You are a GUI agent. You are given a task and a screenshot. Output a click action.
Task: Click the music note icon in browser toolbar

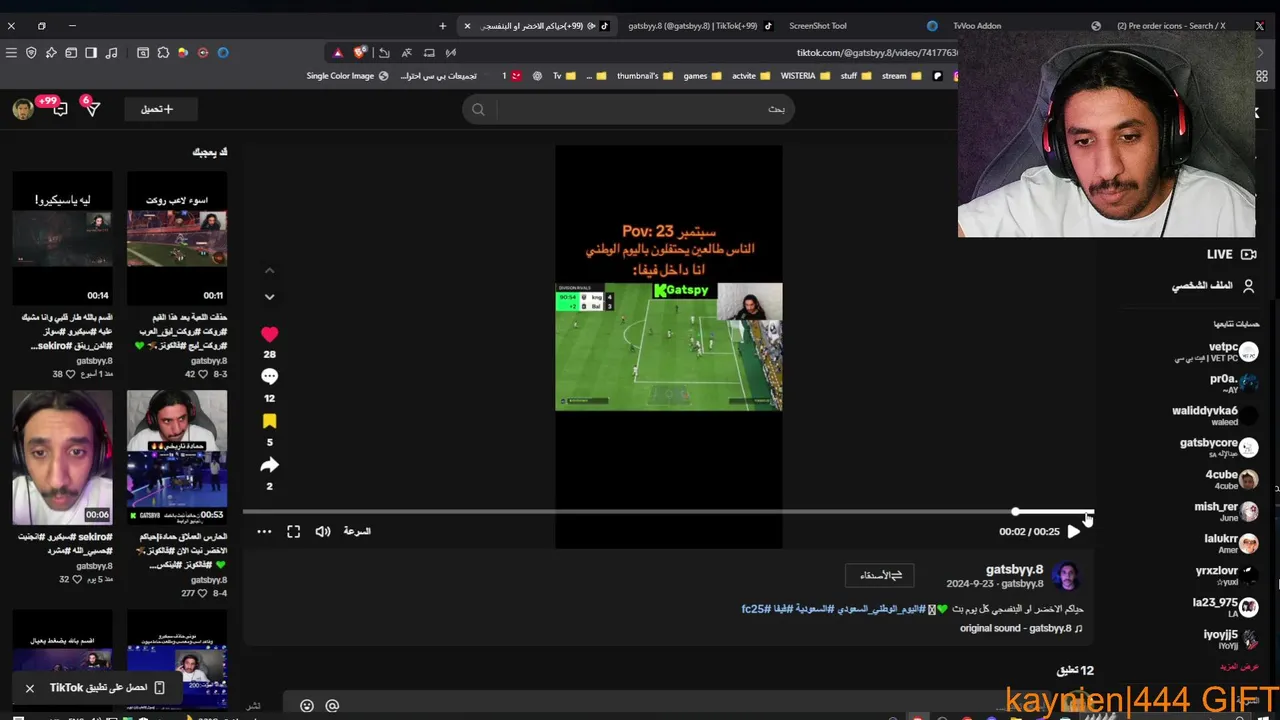tap(111, 53)
